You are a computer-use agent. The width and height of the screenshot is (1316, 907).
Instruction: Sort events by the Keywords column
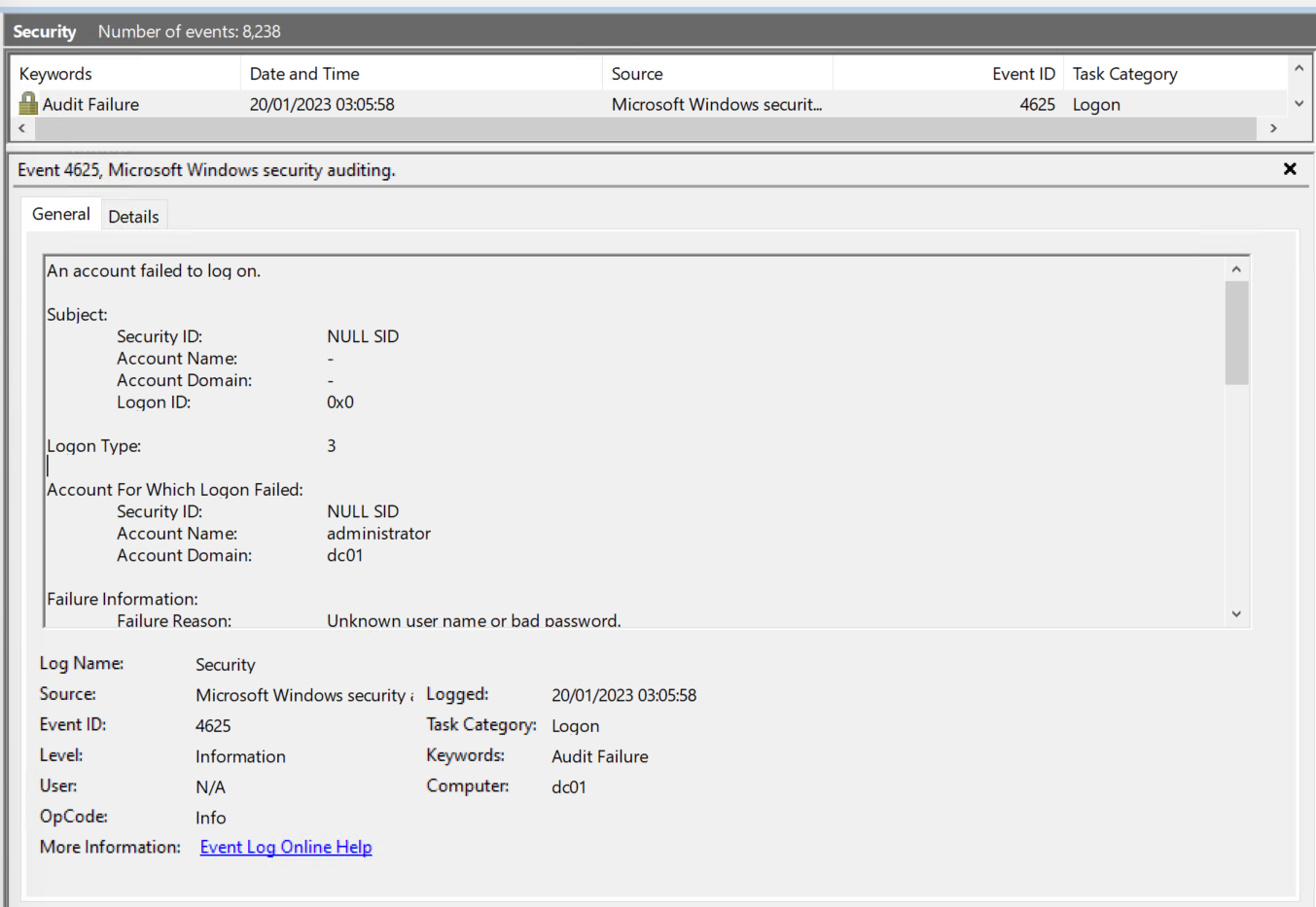[x=55, y=73]
